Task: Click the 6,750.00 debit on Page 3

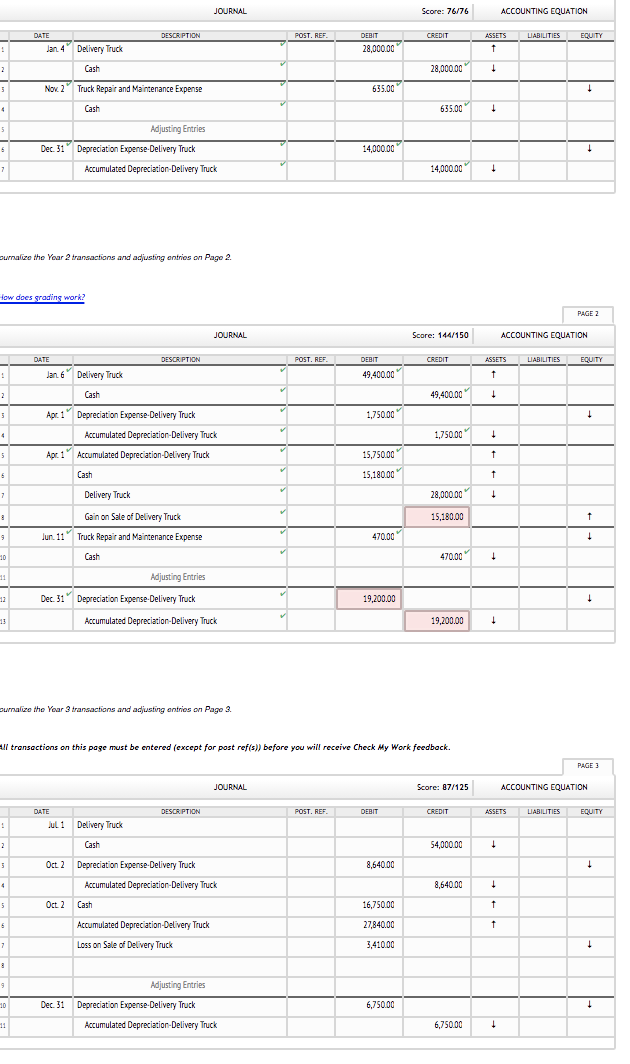Action: 369,1005
